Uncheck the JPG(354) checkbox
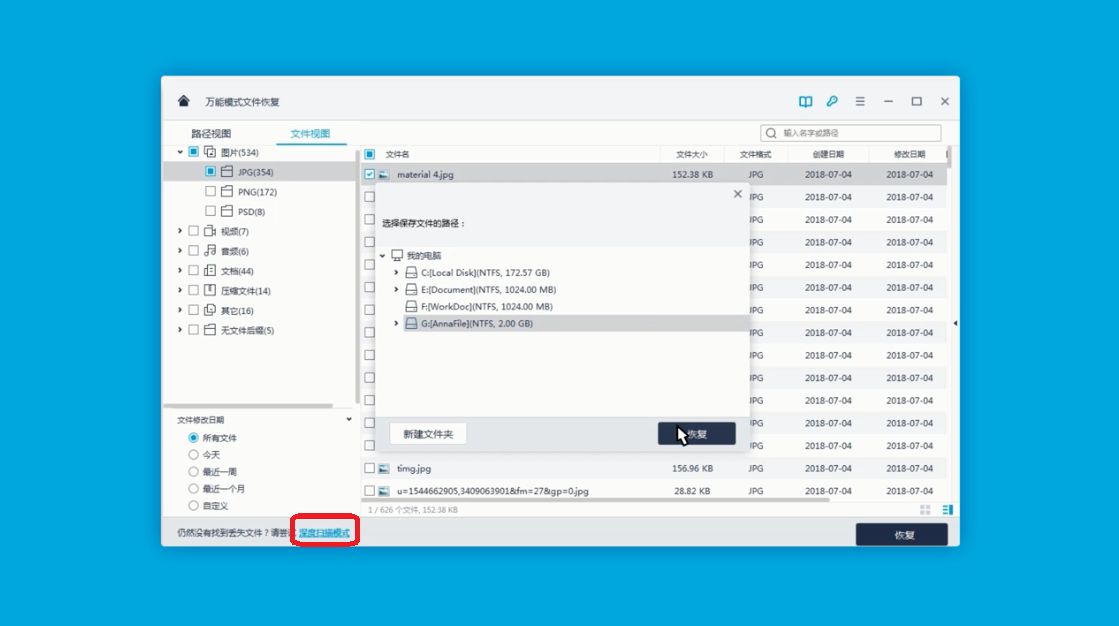This screenshot has width=1119, height=626. (211, 171)
